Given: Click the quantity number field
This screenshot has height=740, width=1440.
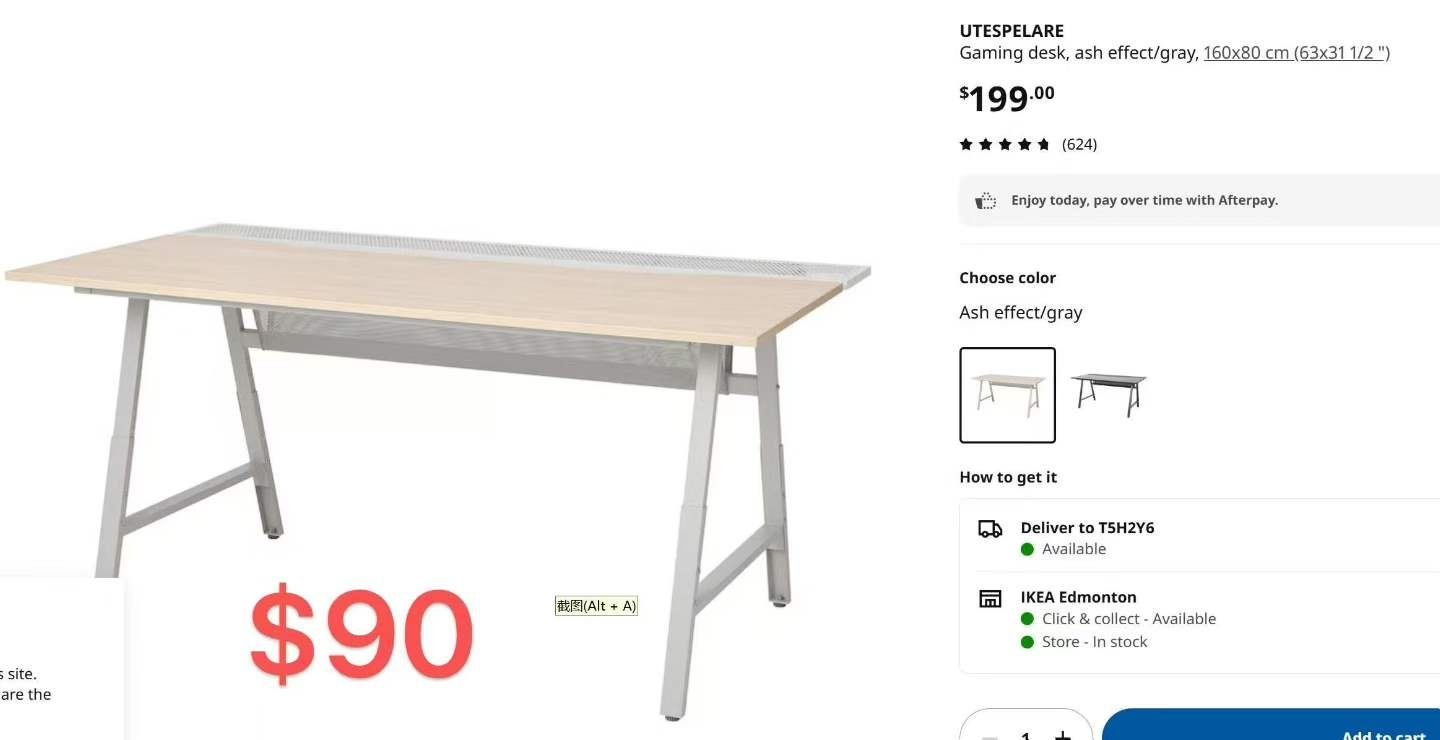Looking at the screenshot, I should point(1026,734).
